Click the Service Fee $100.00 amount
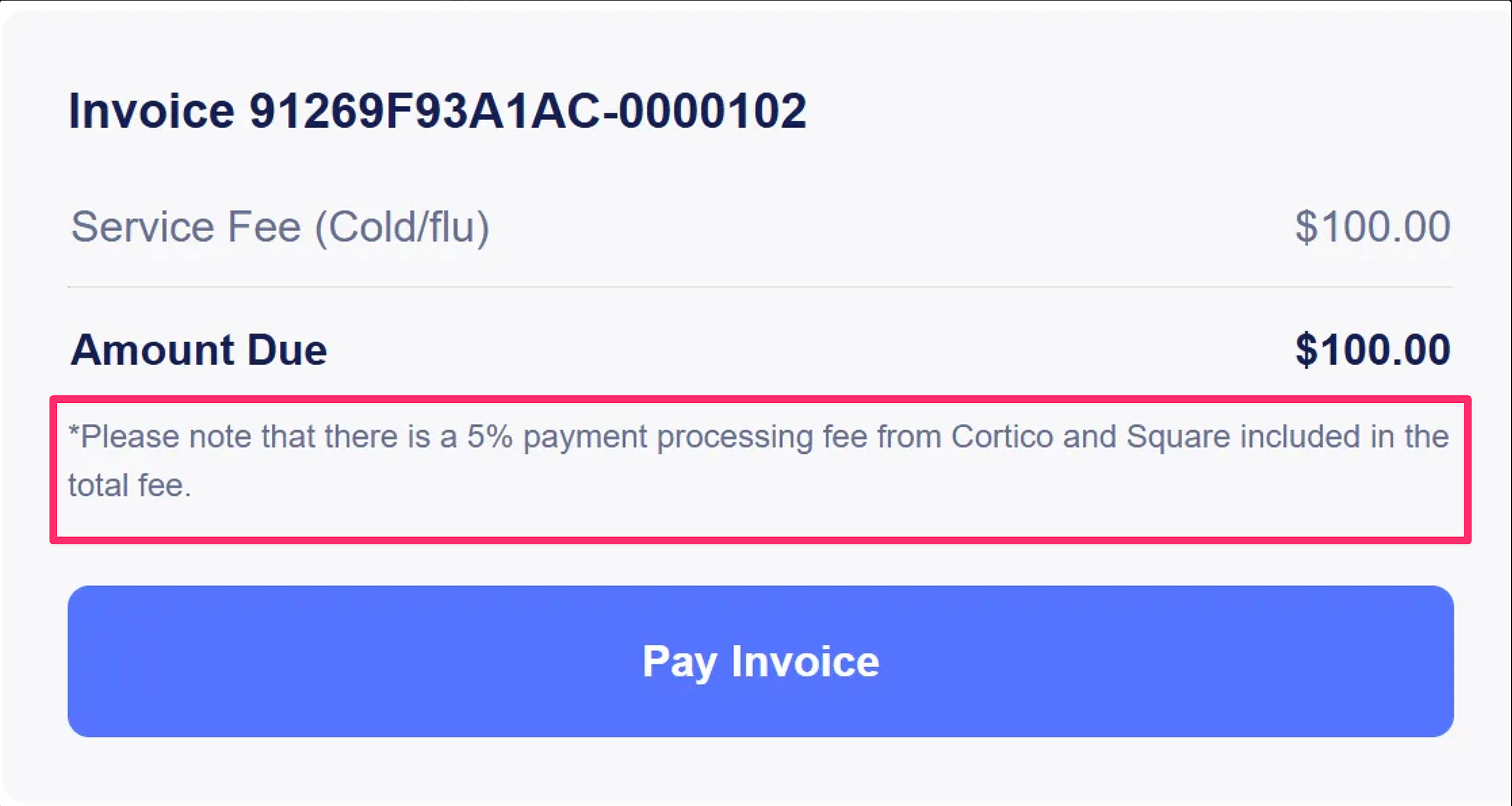The image size is (1512, 806). coord(1373,227)
